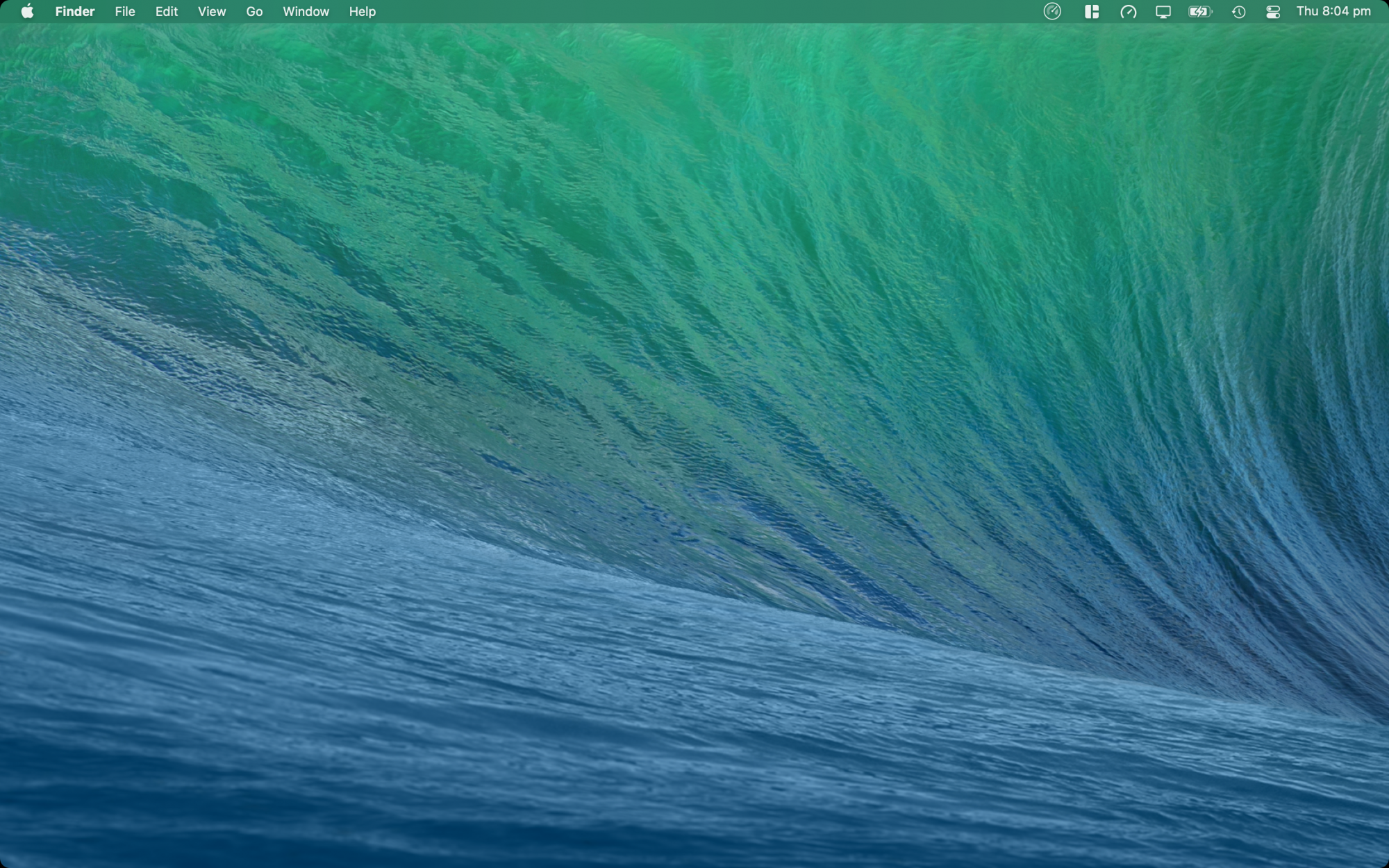Open the Help menu

(x=362, y=11)
